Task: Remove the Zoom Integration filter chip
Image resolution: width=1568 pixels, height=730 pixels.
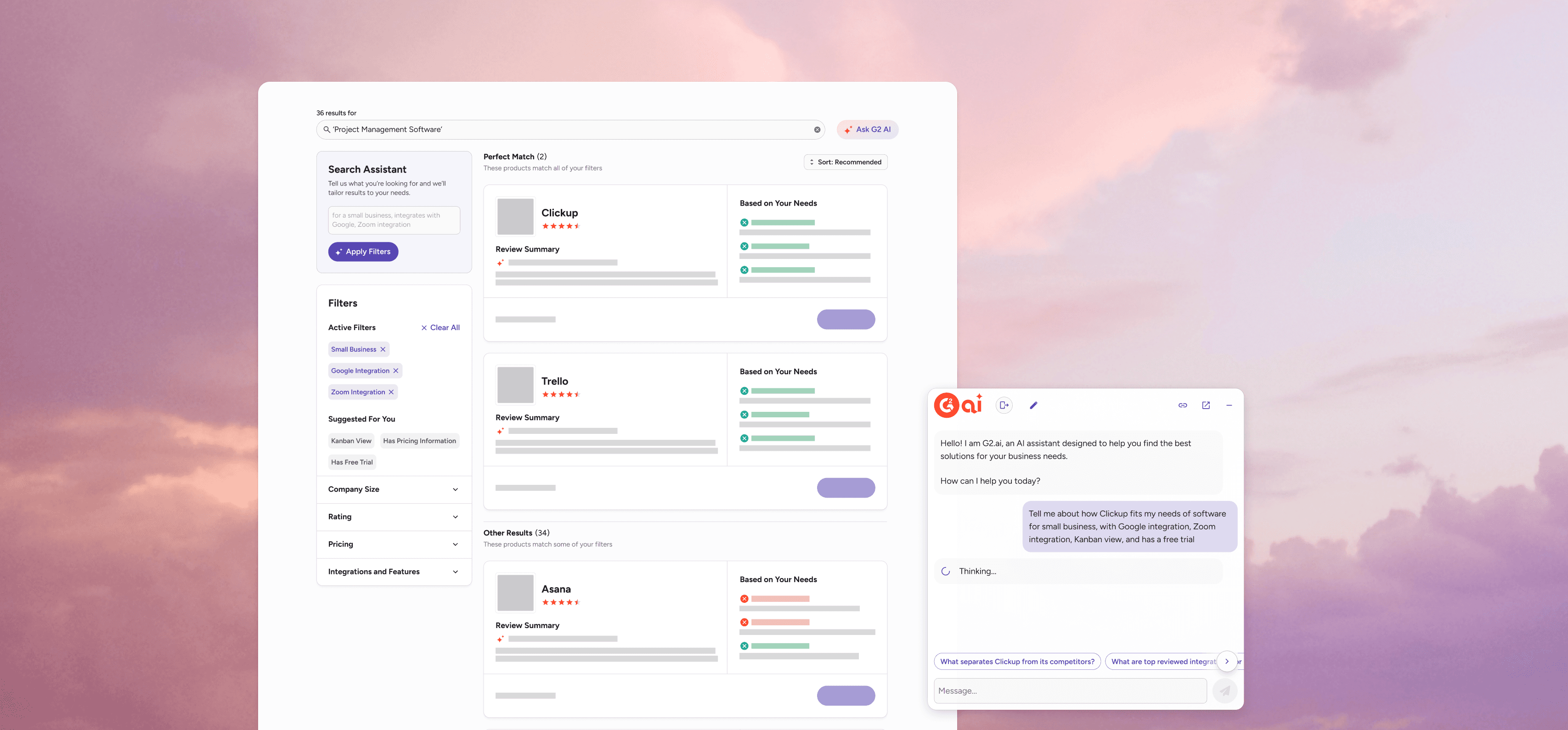Action: (391, 392)
